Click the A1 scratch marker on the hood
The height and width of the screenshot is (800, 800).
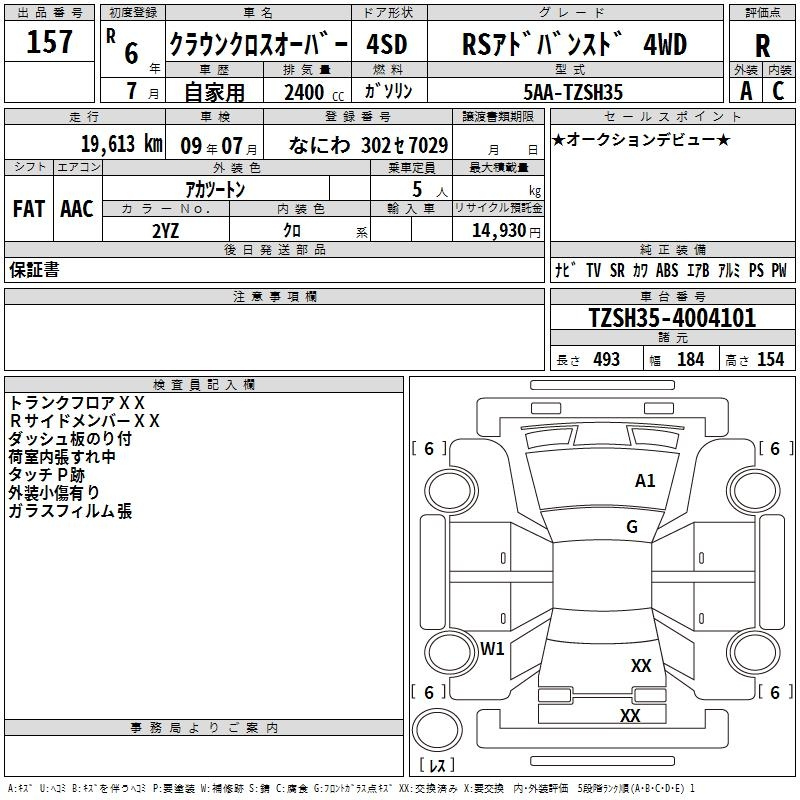pyautogui.click(x=645, y=481)
